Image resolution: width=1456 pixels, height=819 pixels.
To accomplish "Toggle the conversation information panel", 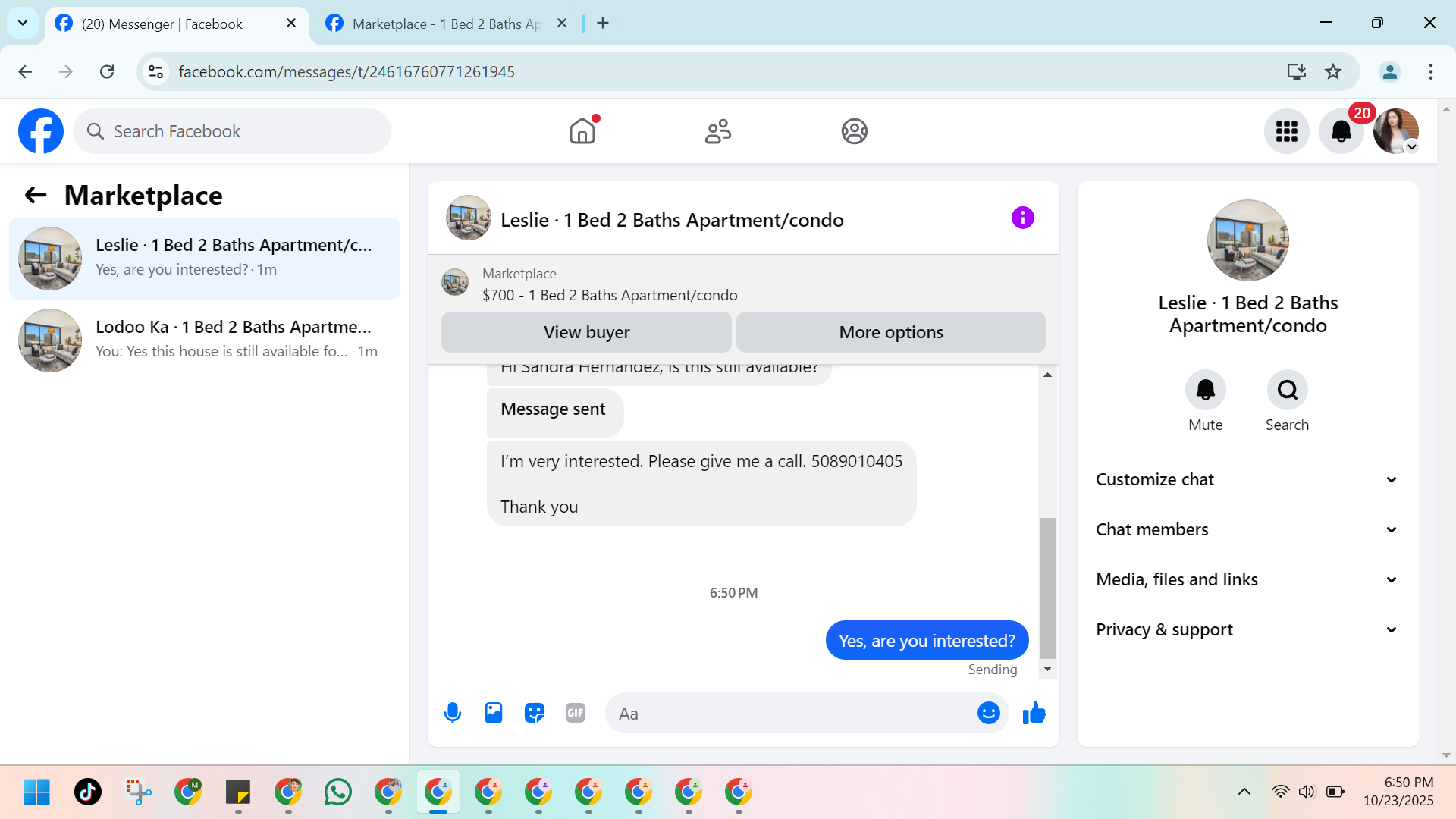I will tap(1022, 218).
